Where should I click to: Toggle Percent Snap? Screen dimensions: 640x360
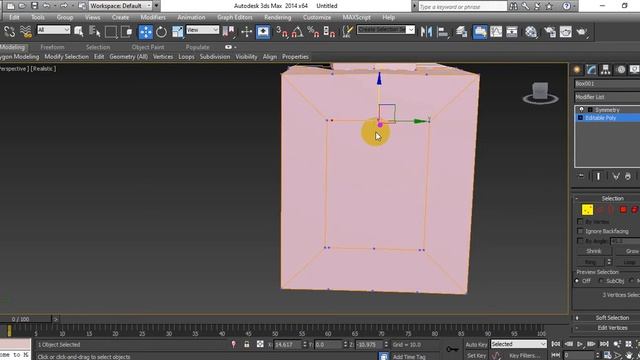click(x=313, y=32)
